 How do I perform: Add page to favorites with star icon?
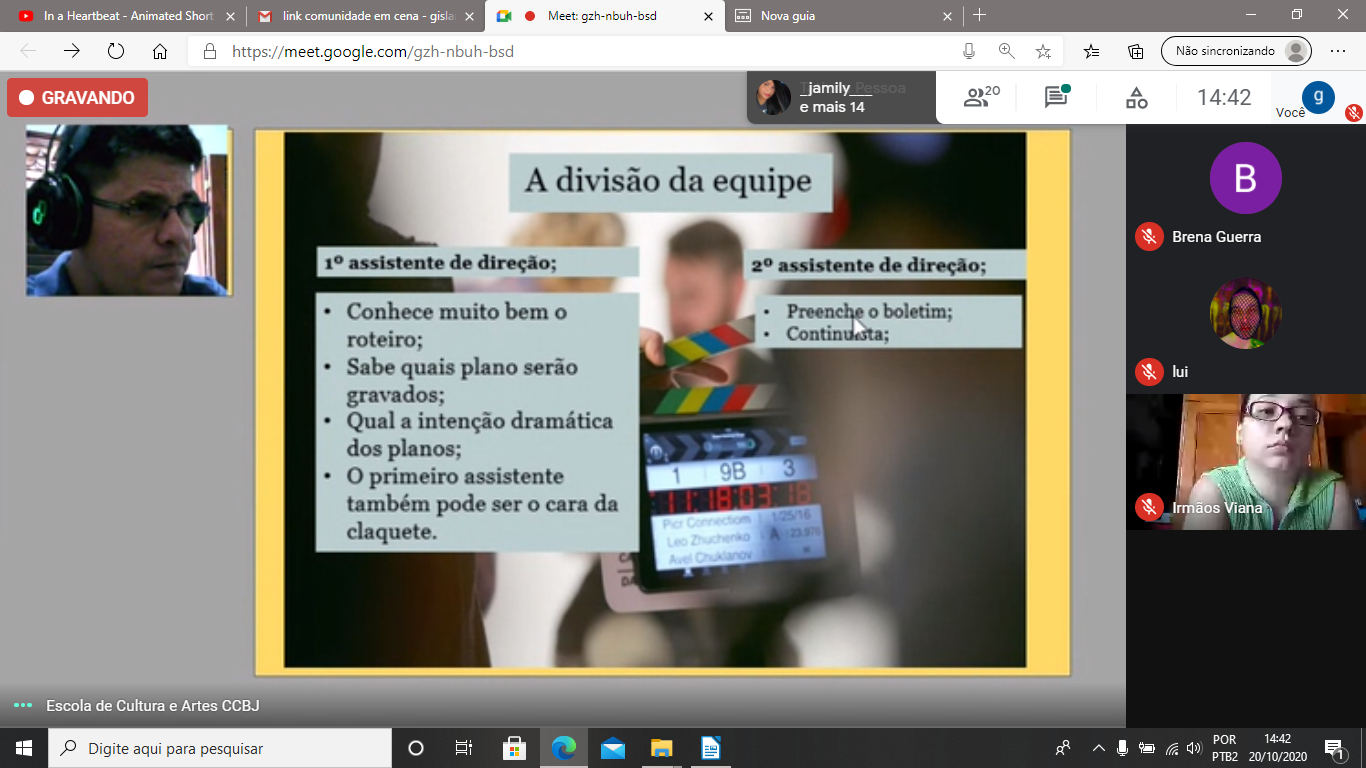pyautogui.click(x=1043, y=51)
